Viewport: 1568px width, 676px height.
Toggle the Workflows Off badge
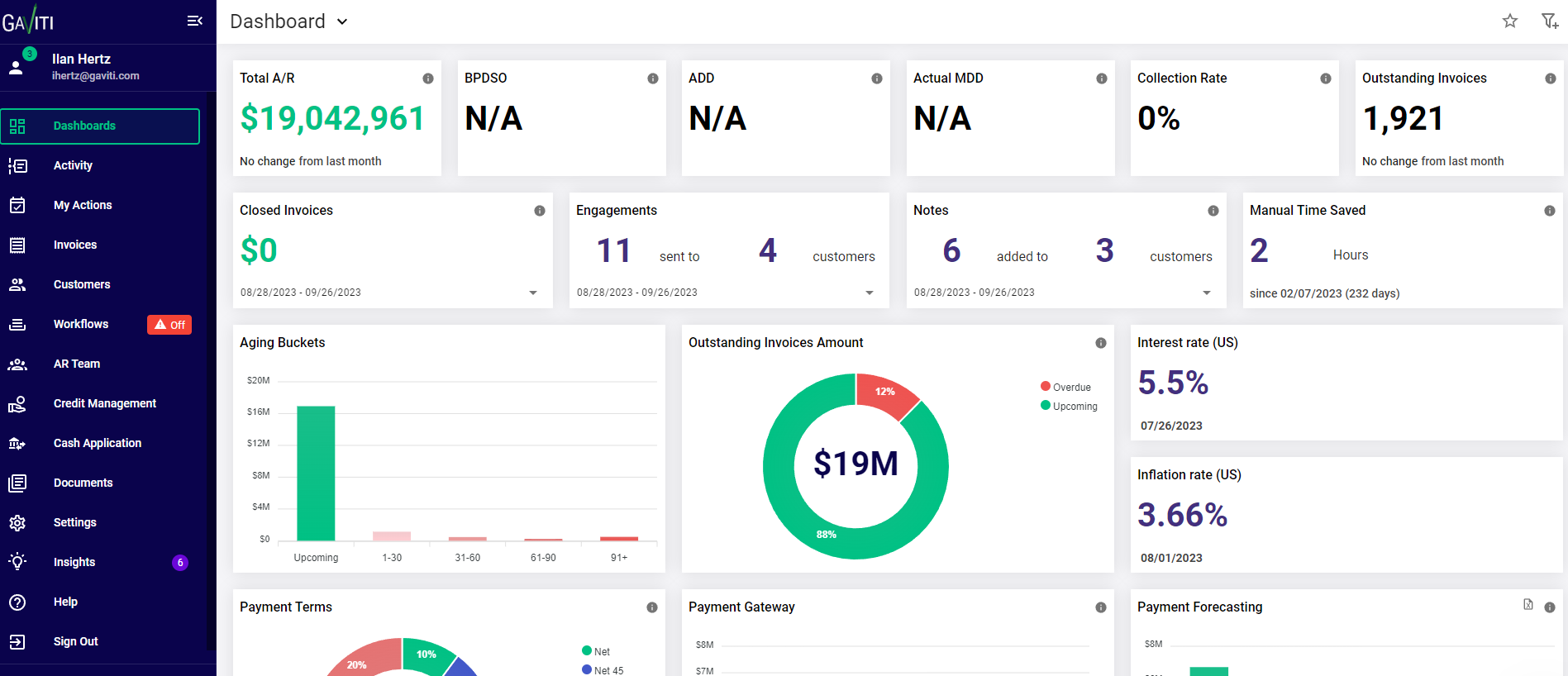coord(169,325)
